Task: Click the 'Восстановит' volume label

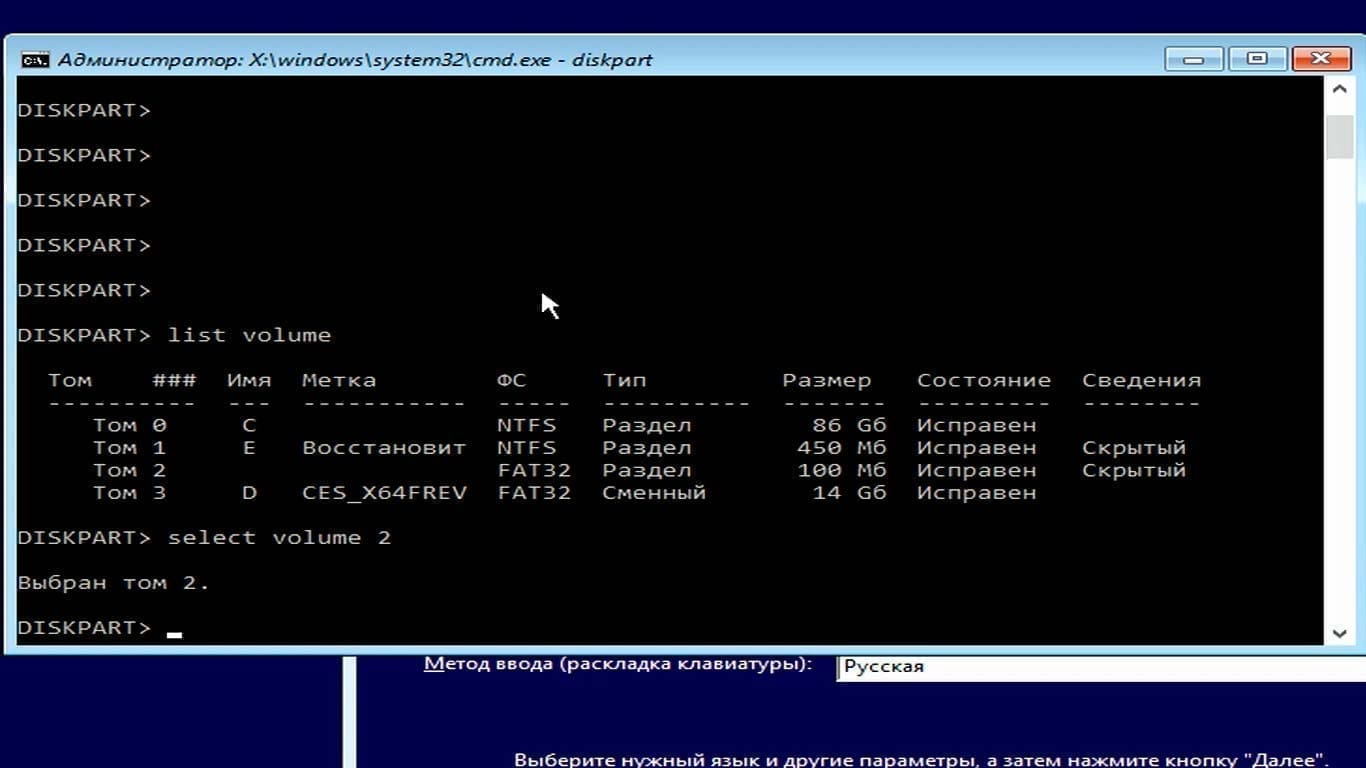Action: tap(384, 448)
